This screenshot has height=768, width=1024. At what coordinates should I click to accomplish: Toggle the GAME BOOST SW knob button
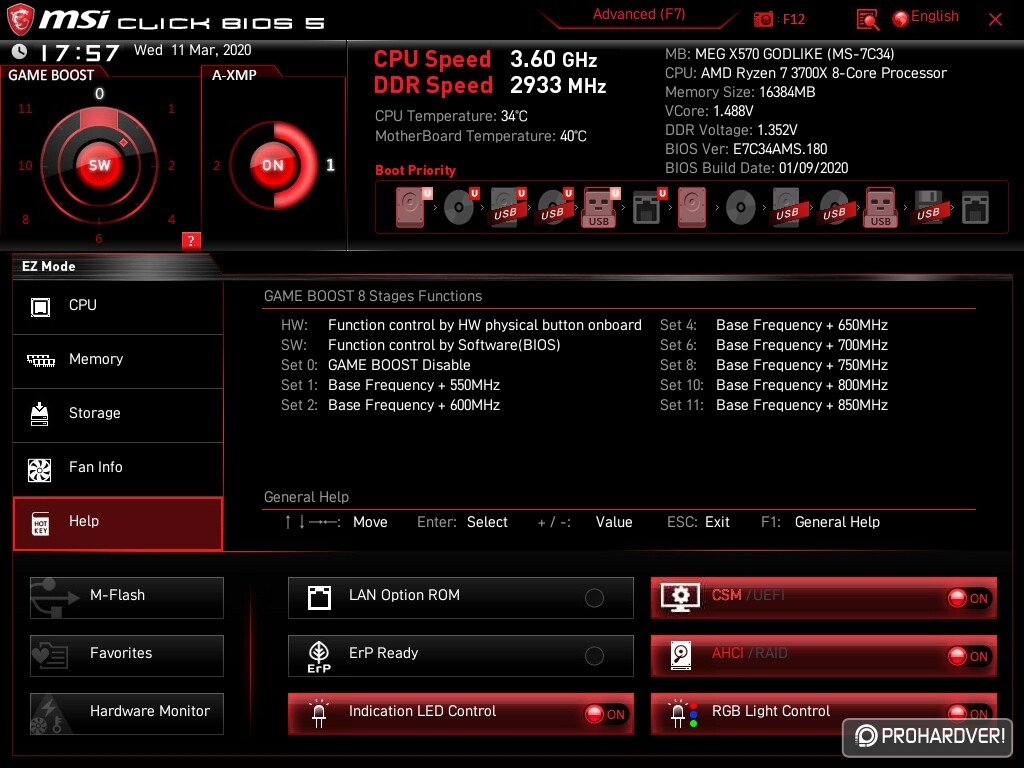[99, 165]
